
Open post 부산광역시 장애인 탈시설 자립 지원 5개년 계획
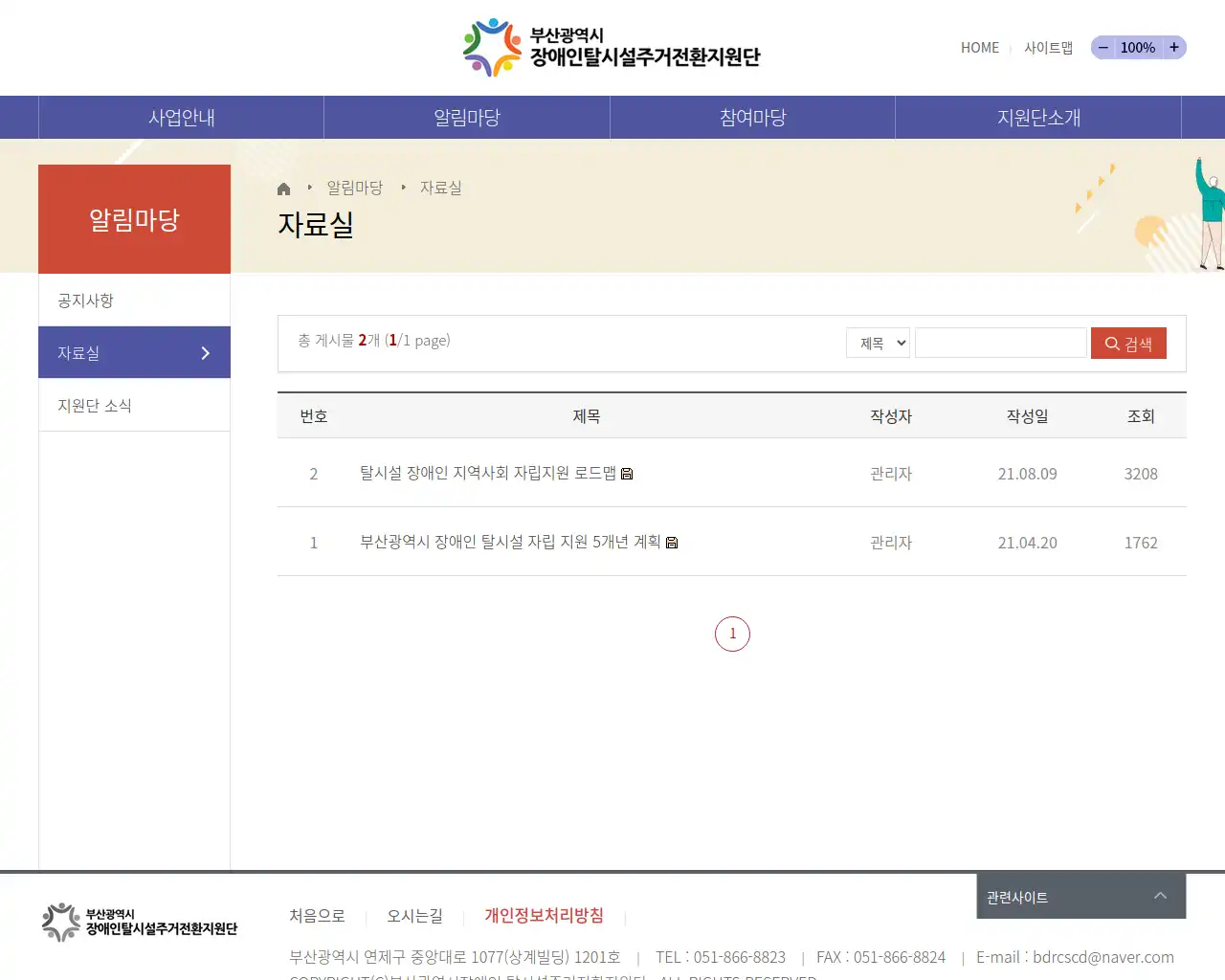click(510, 542)
